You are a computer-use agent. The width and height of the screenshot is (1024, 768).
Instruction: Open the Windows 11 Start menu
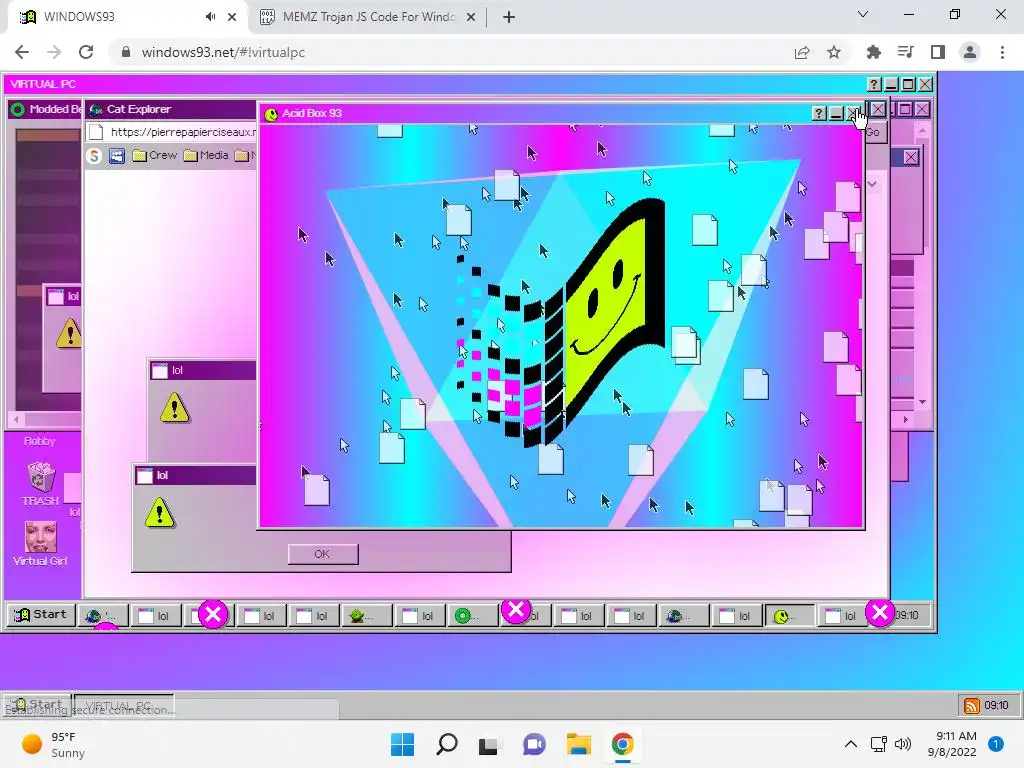point(402,744)
